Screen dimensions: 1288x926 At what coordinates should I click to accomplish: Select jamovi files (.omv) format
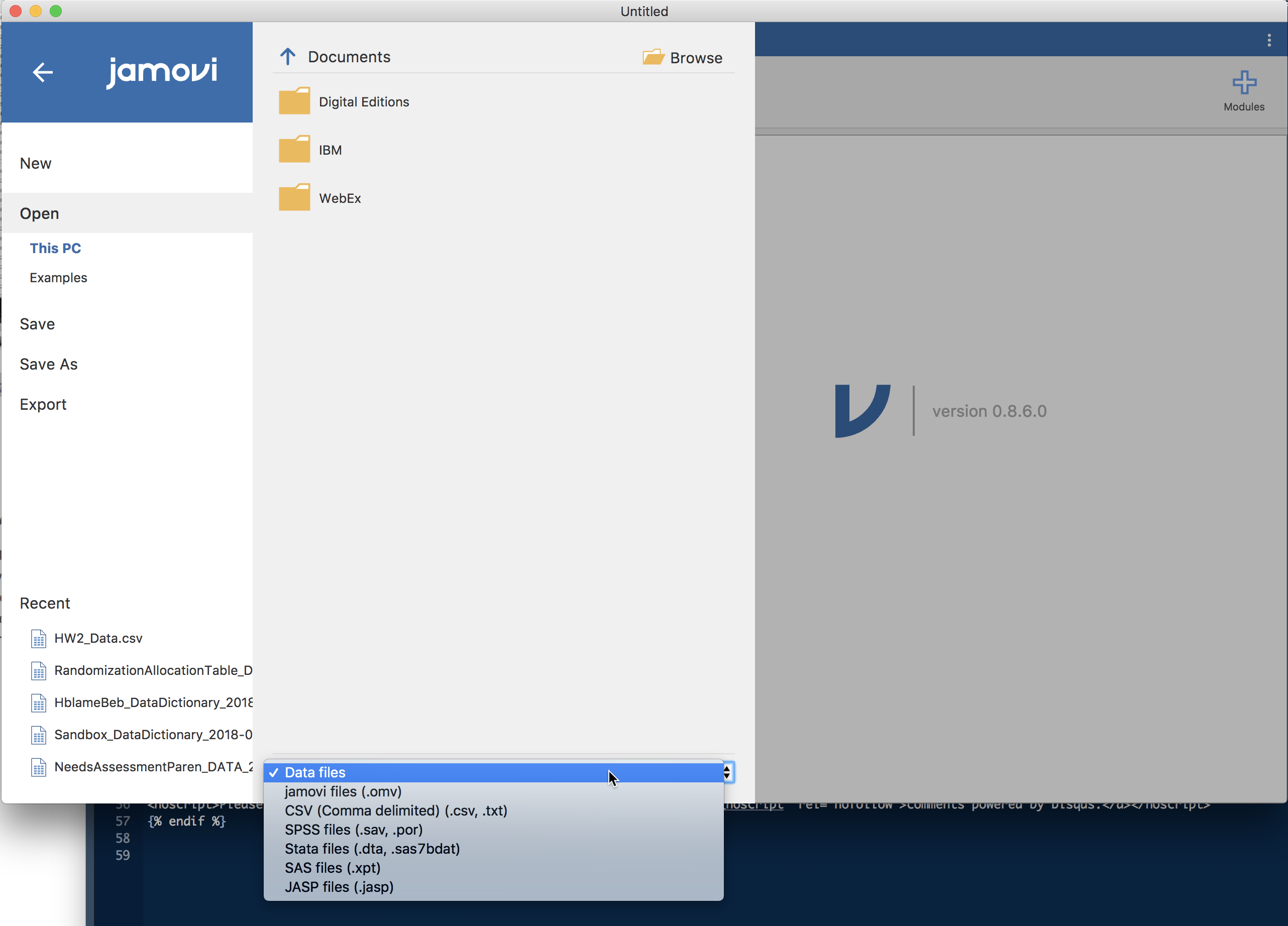(343, 791)
